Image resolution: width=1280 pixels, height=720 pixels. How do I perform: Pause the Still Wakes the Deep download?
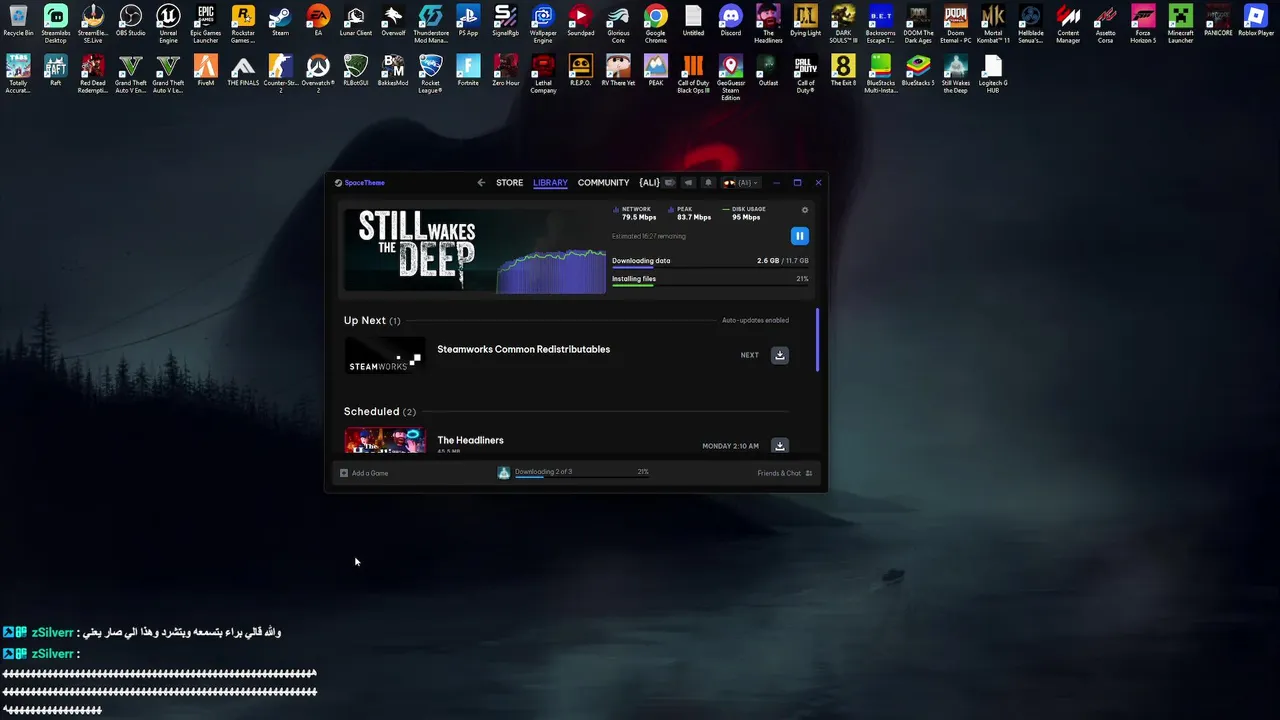[799, 236]
